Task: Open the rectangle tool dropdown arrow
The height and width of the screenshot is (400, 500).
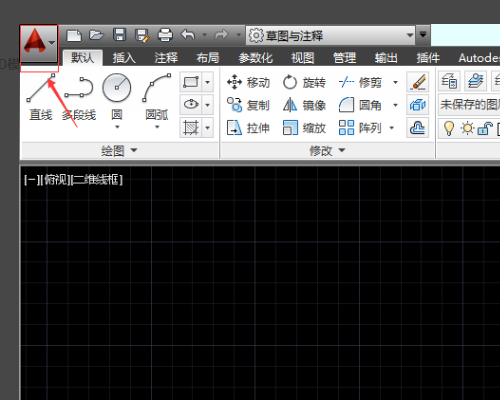Action: (208, 82)
